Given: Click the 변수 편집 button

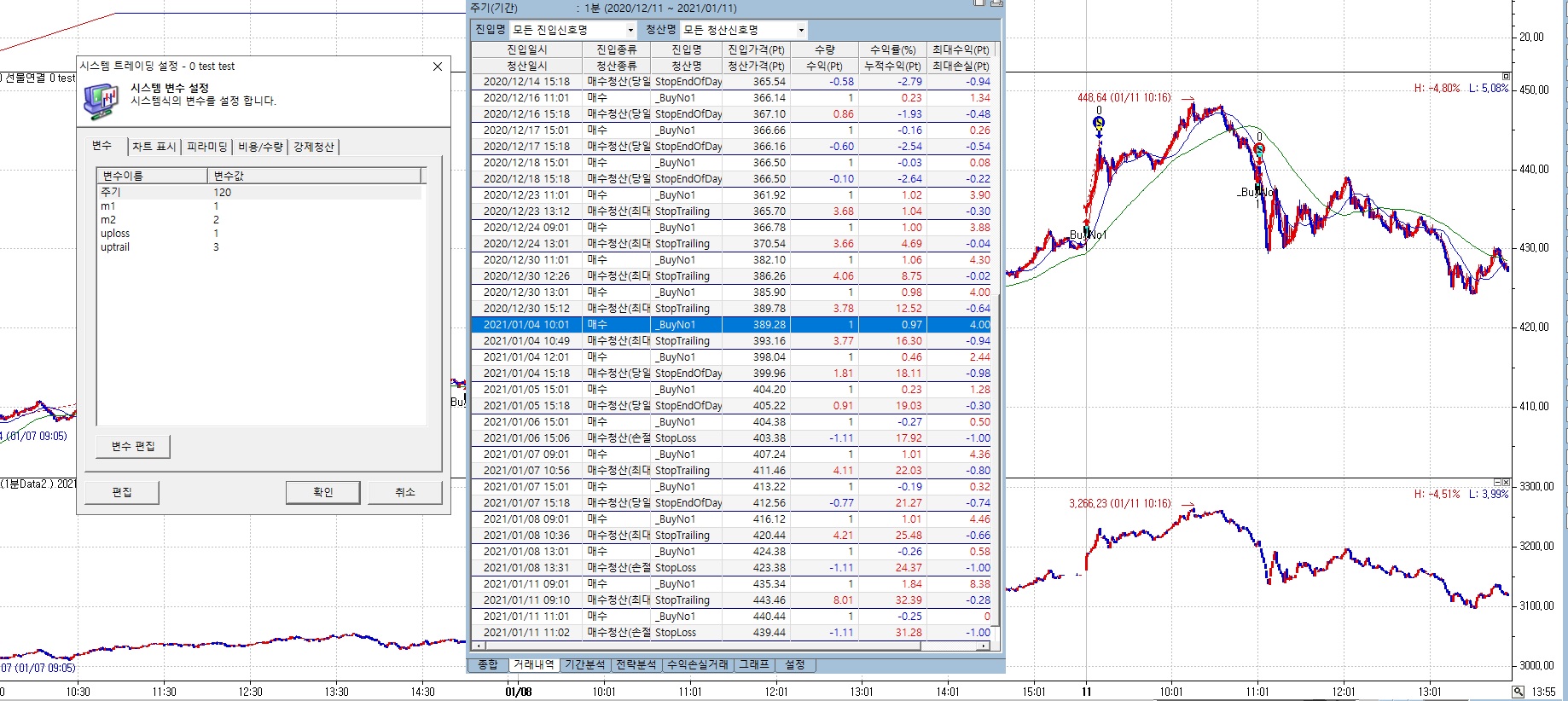Looking at the screenshot, I should click(x=133, y=446).
